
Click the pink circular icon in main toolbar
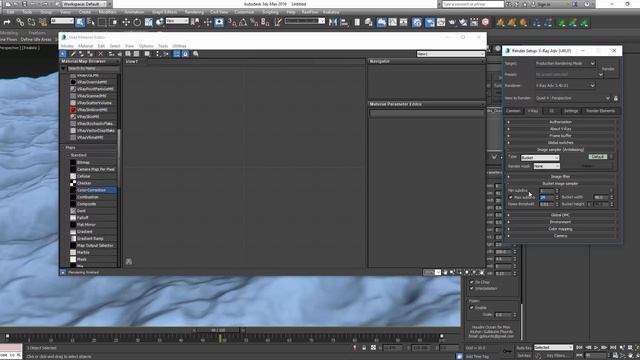[x=485, y=22]
